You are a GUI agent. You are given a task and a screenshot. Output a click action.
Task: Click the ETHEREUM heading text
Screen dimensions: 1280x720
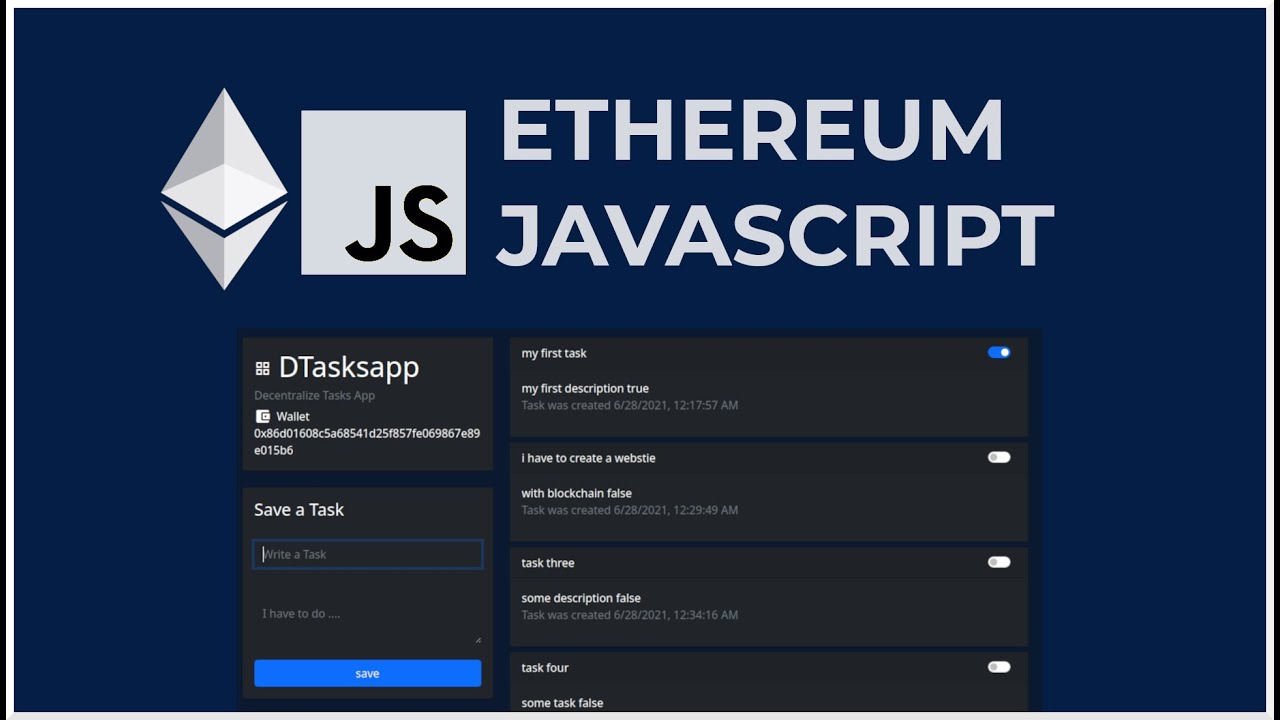click(x=752, y=131)
